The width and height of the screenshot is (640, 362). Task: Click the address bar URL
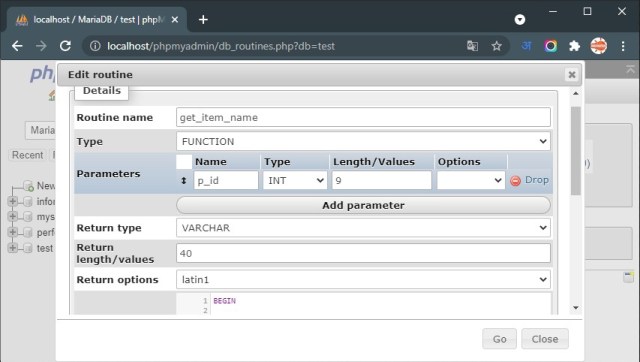pos(221,46)
